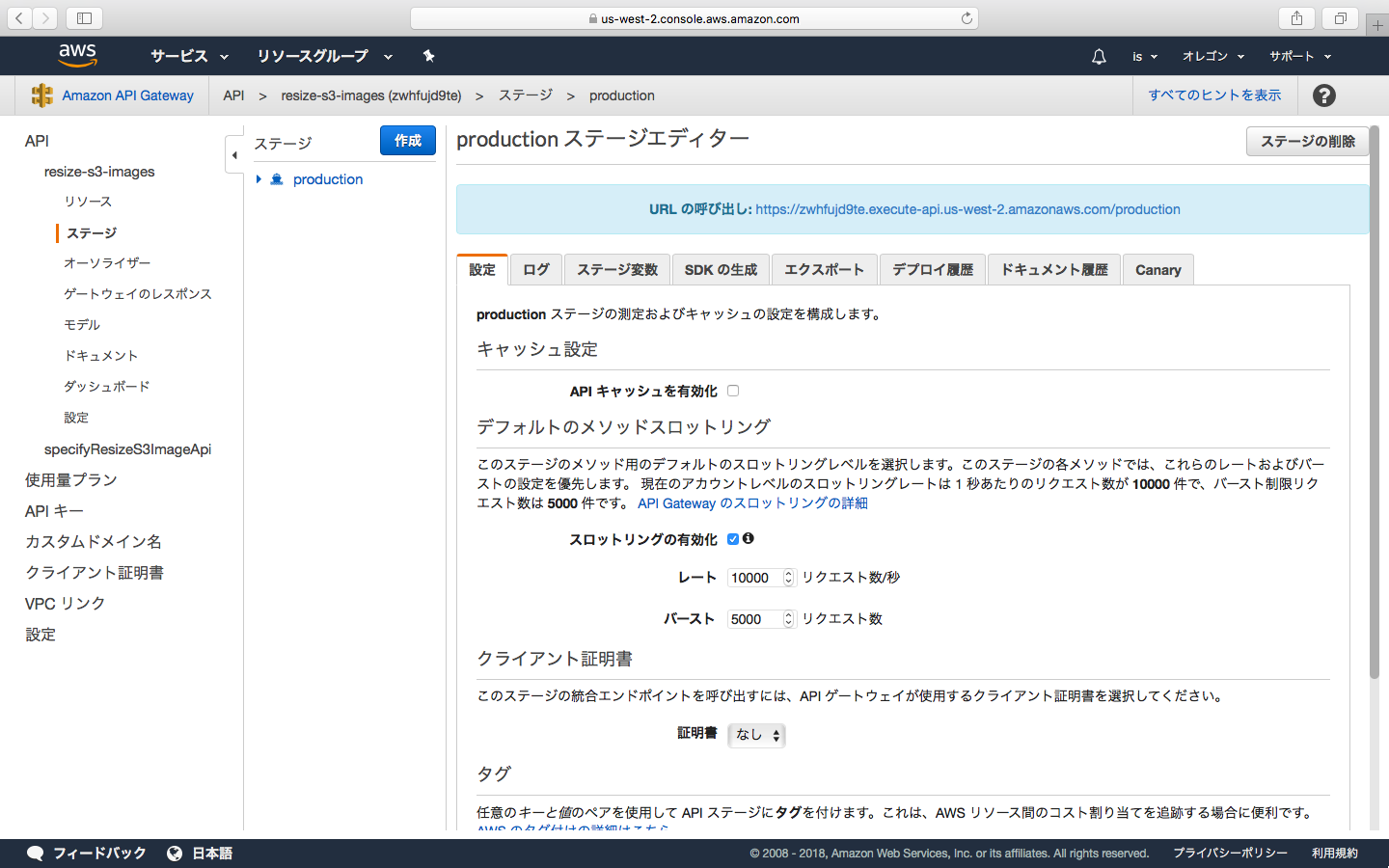The width and height of the screenshot is (1389, 868).
Task: Open カスタムドメイン名 in sidebar
Action: [94, 542]
